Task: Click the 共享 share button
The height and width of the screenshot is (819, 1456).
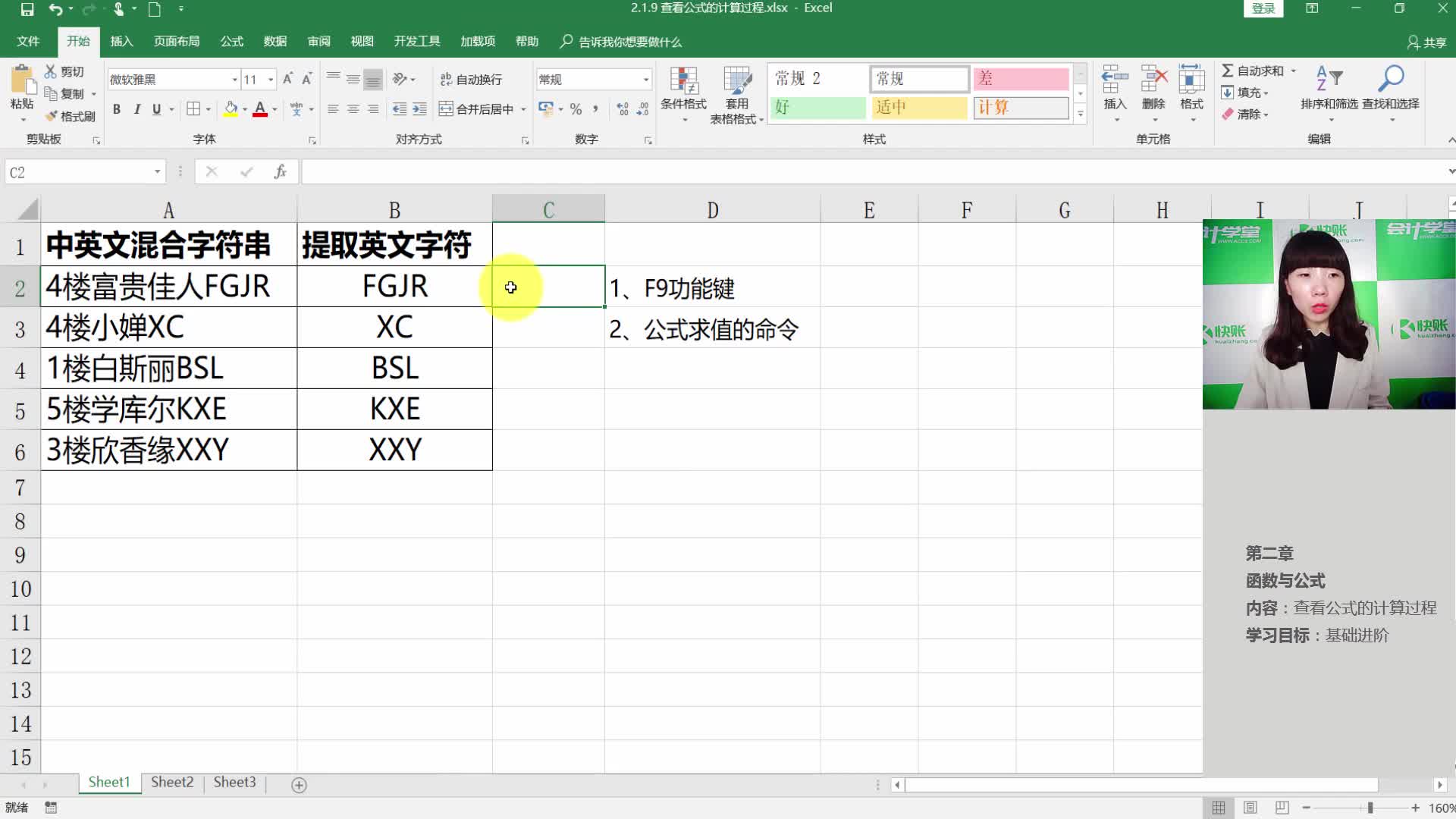Action: tap(1426, 42)
